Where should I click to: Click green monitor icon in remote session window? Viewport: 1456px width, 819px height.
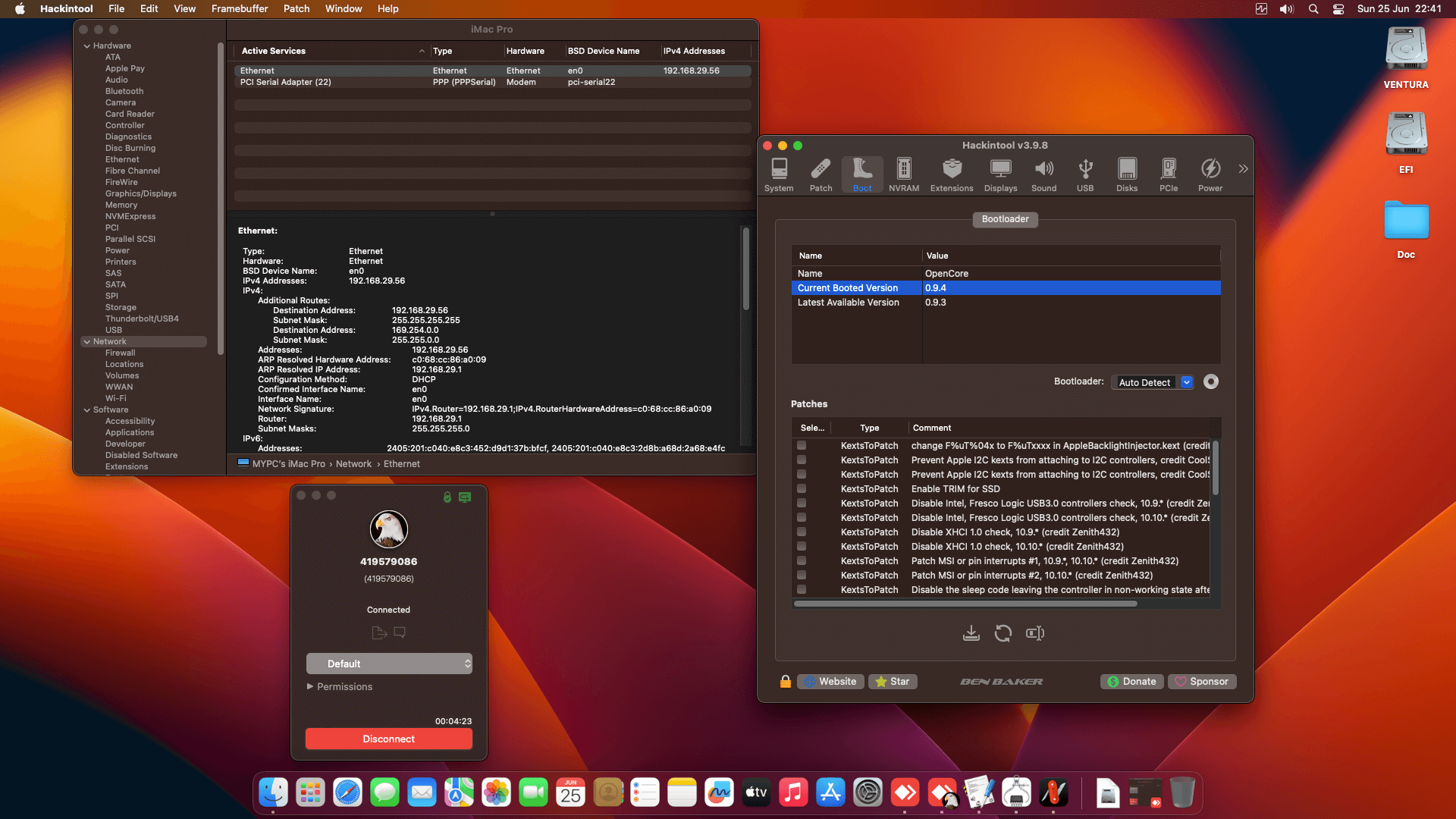point(465,497)
